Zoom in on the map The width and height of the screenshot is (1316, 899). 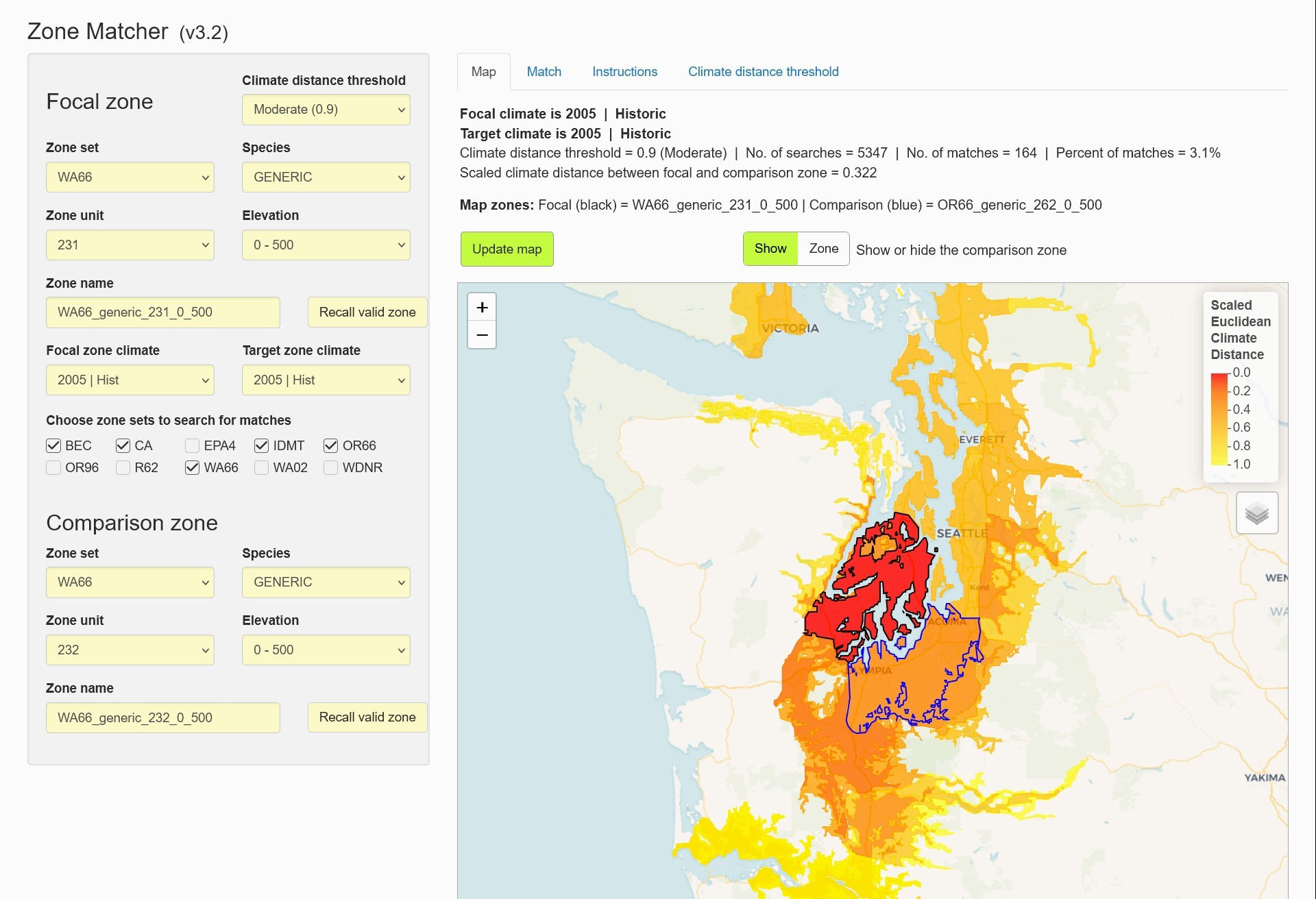[482, 307]
